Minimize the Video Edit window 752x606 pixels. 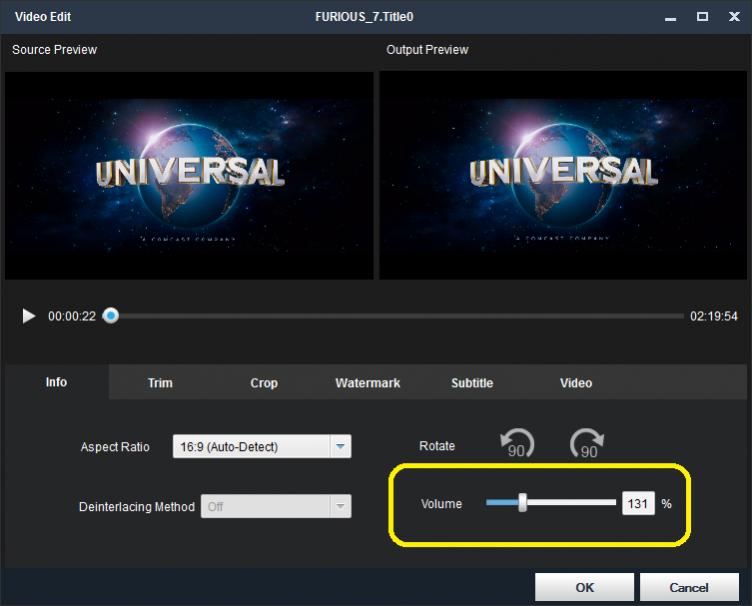670,17
